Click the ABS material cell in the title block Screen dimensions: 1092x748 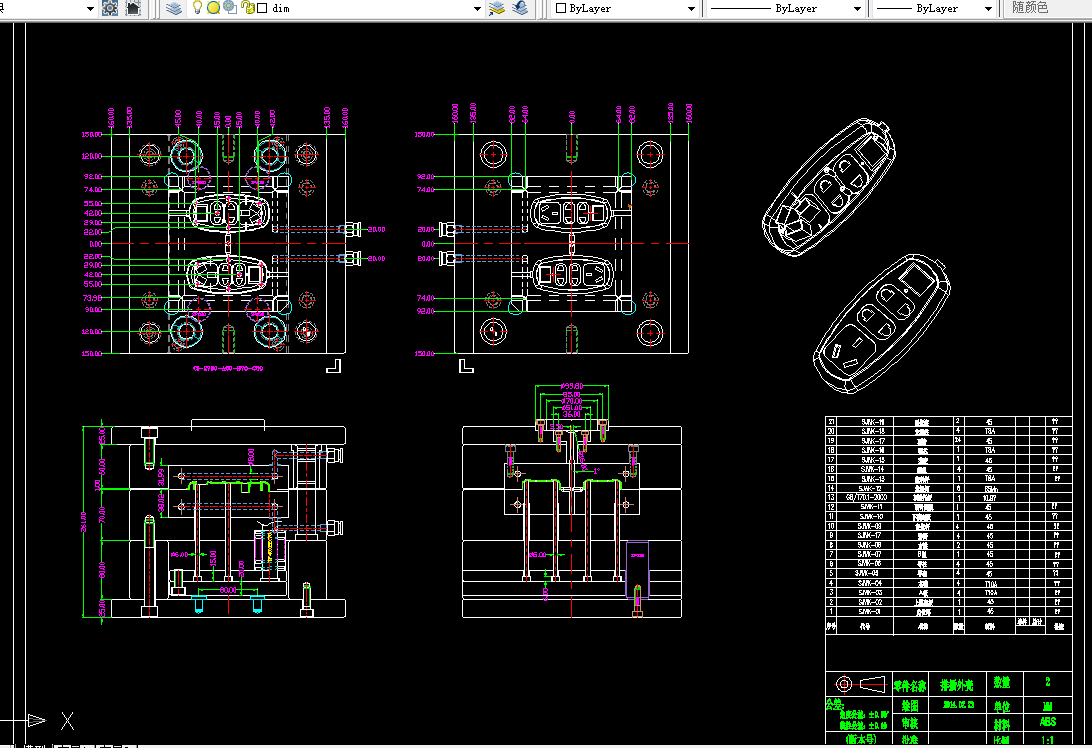[1047, 722]
